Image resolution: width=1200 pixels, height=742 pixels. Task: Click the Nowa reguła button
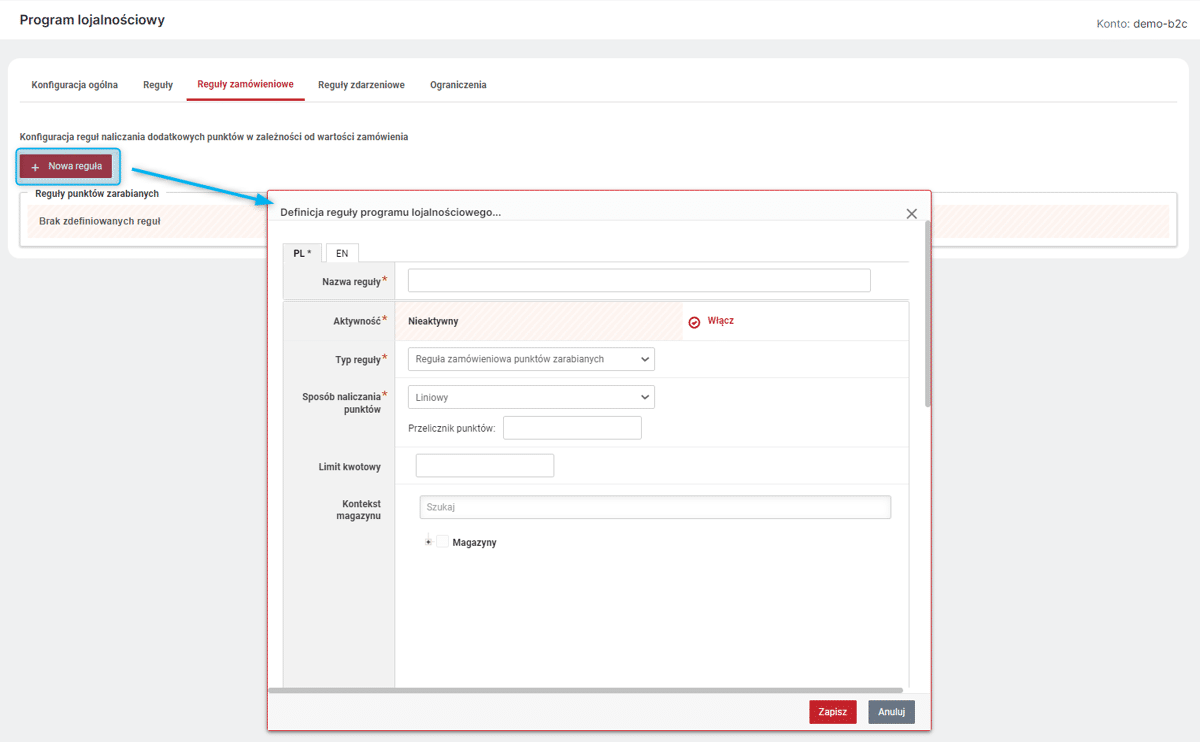click(x=66, y=166)
